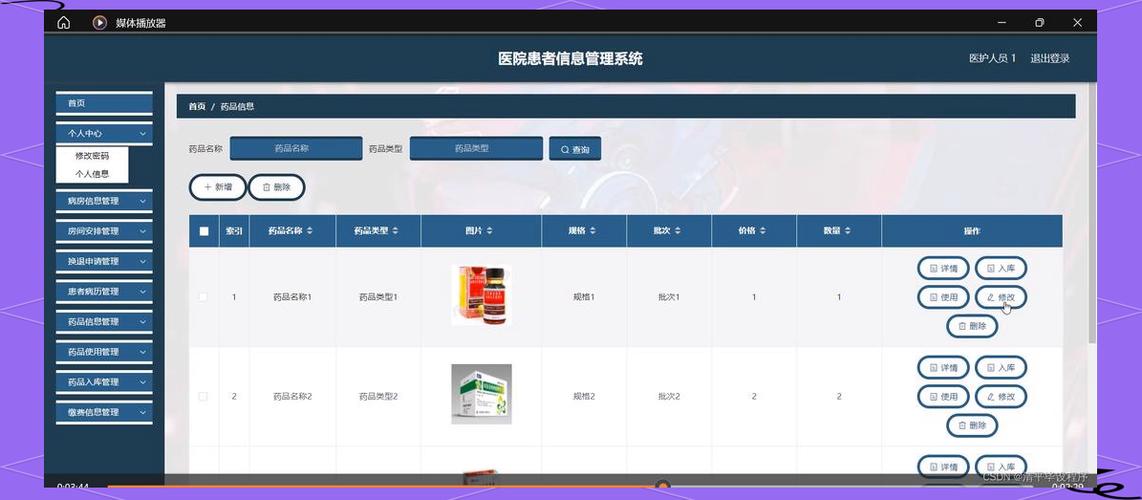The height and width of the screenshot is (500, 1142).
Task: Click the 药品类型1 cell
Action: tap(378, 297)
